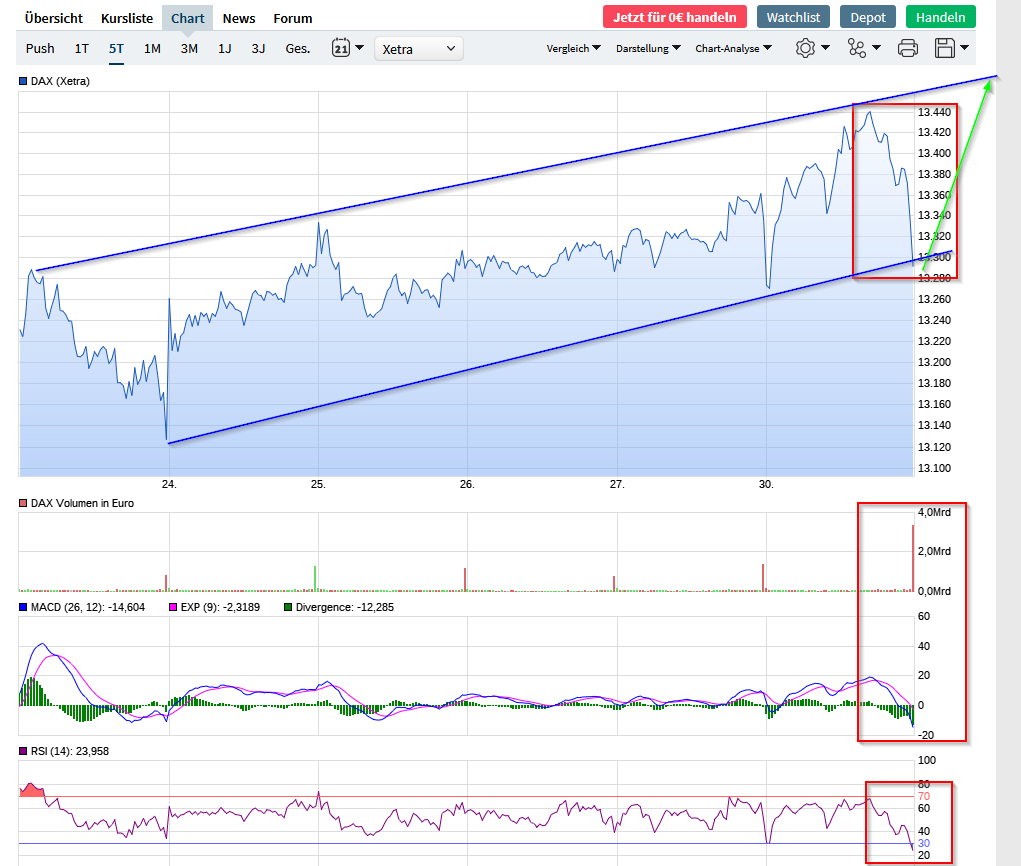
Task: Select the Chart tab
Action: (x=188, y=18)
